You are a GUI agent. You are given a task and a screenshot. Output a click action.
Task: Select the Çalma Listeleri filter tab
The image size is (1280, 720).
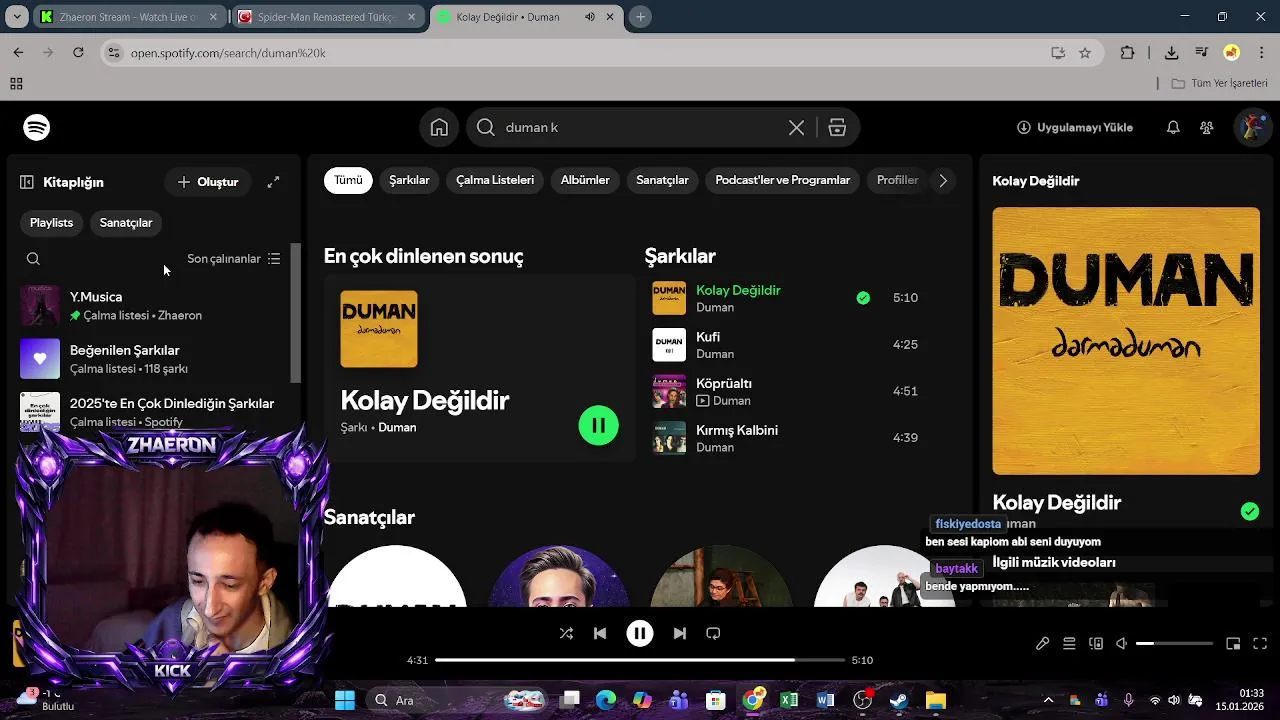point(495,181)
